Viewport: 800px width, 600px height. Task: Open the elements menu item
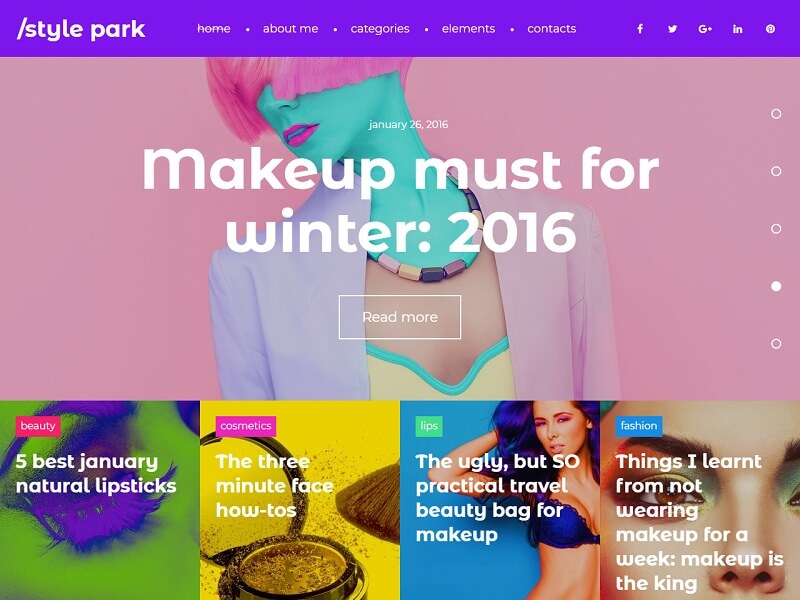click(x=468, y=29)
